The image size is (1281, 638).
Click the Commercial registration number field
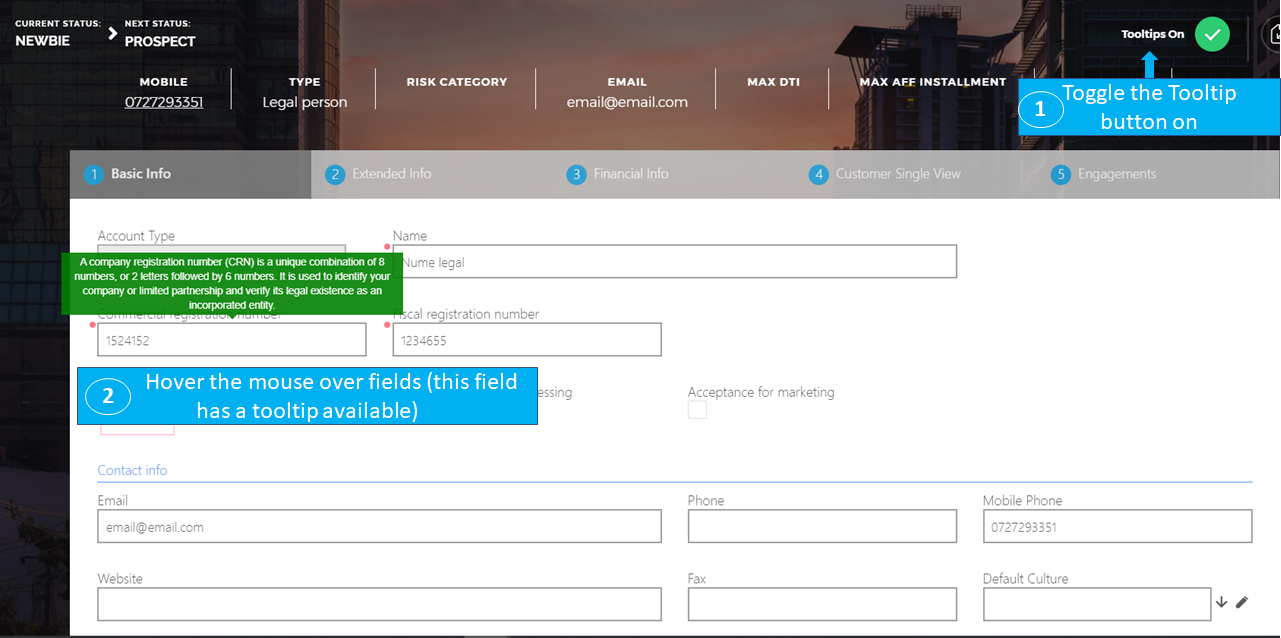tap(232, 340)
